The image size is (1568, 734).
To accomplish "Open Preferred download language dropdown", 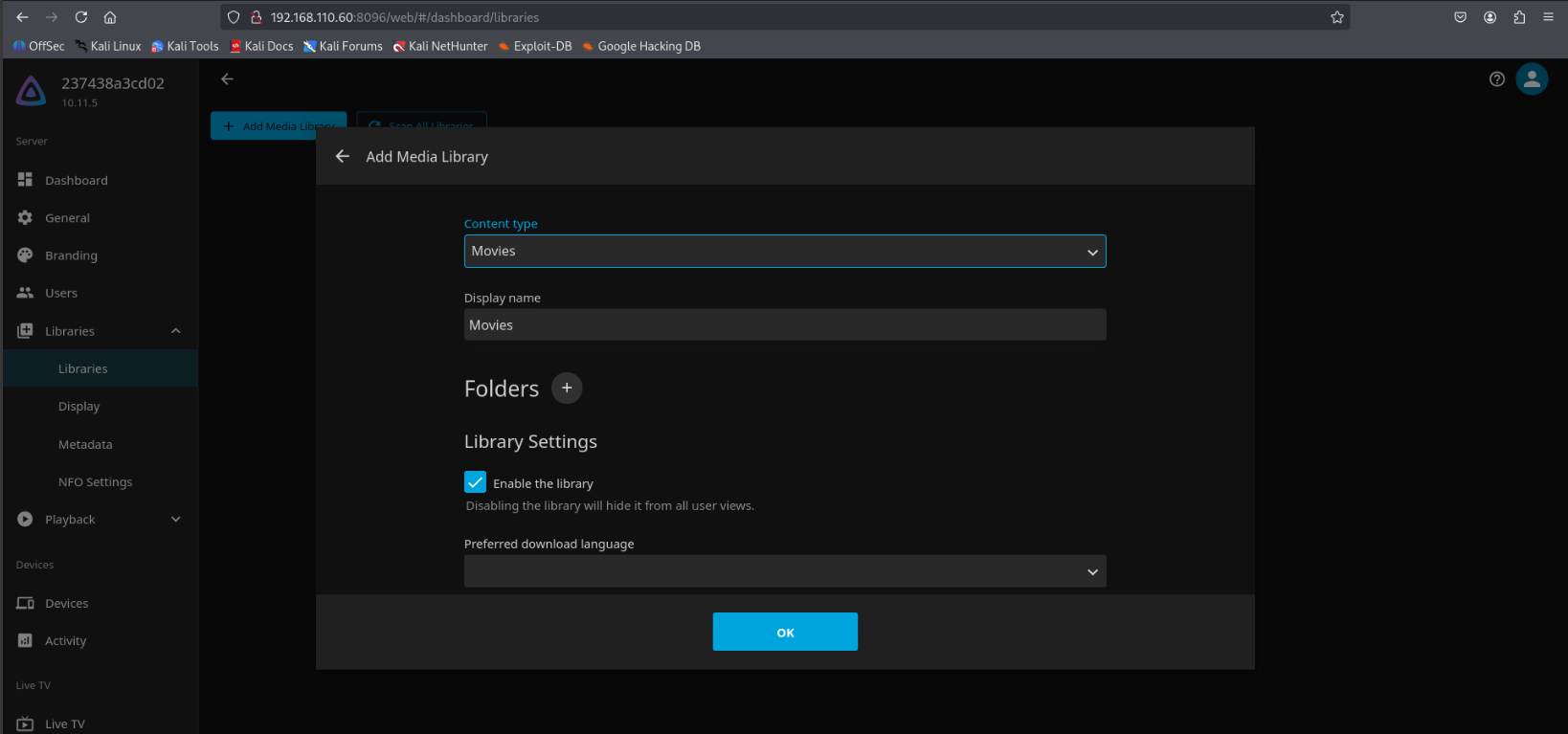I will click(784, 571).
